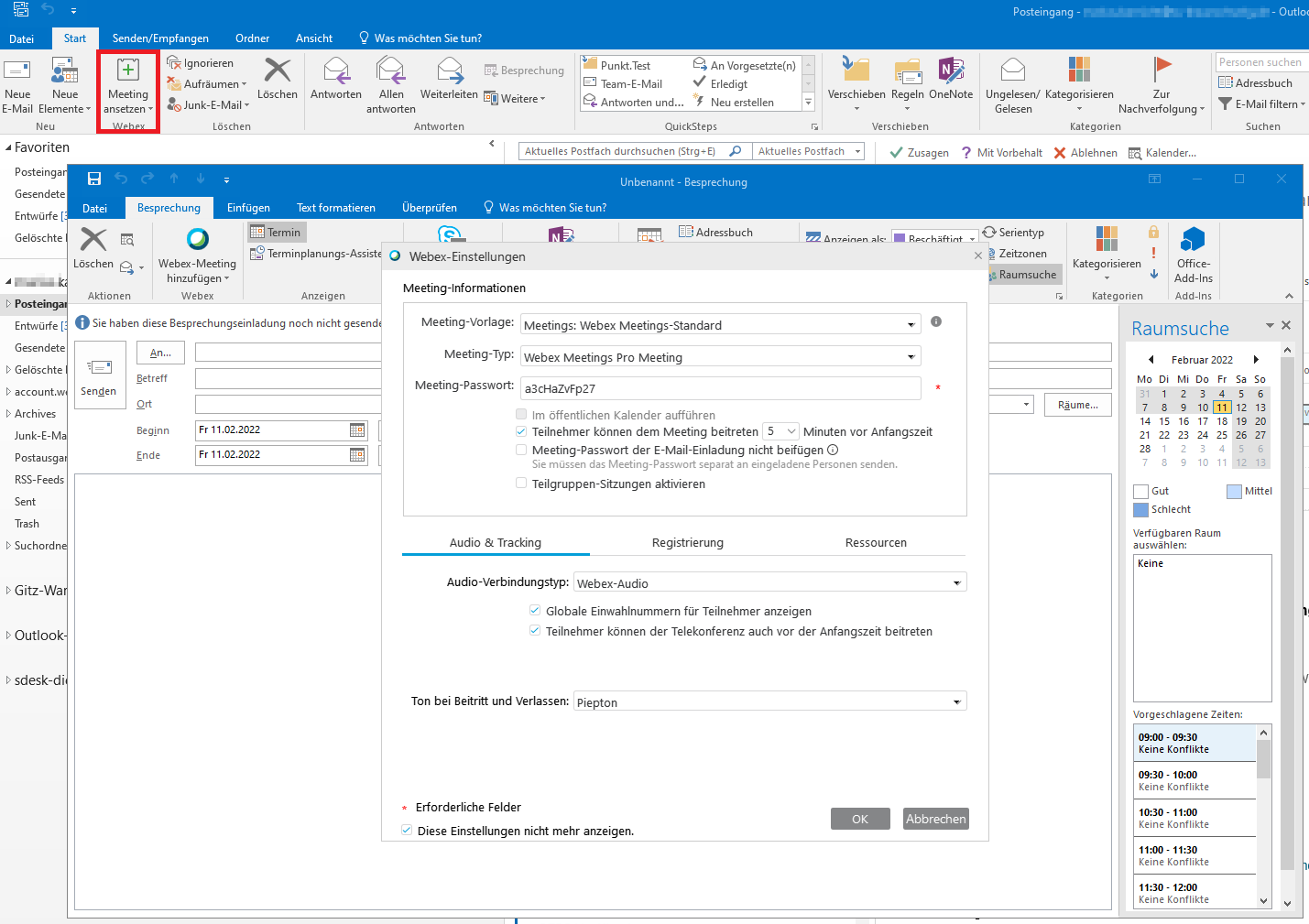
Task: Click Räume... button
Action: [1078, 405]
